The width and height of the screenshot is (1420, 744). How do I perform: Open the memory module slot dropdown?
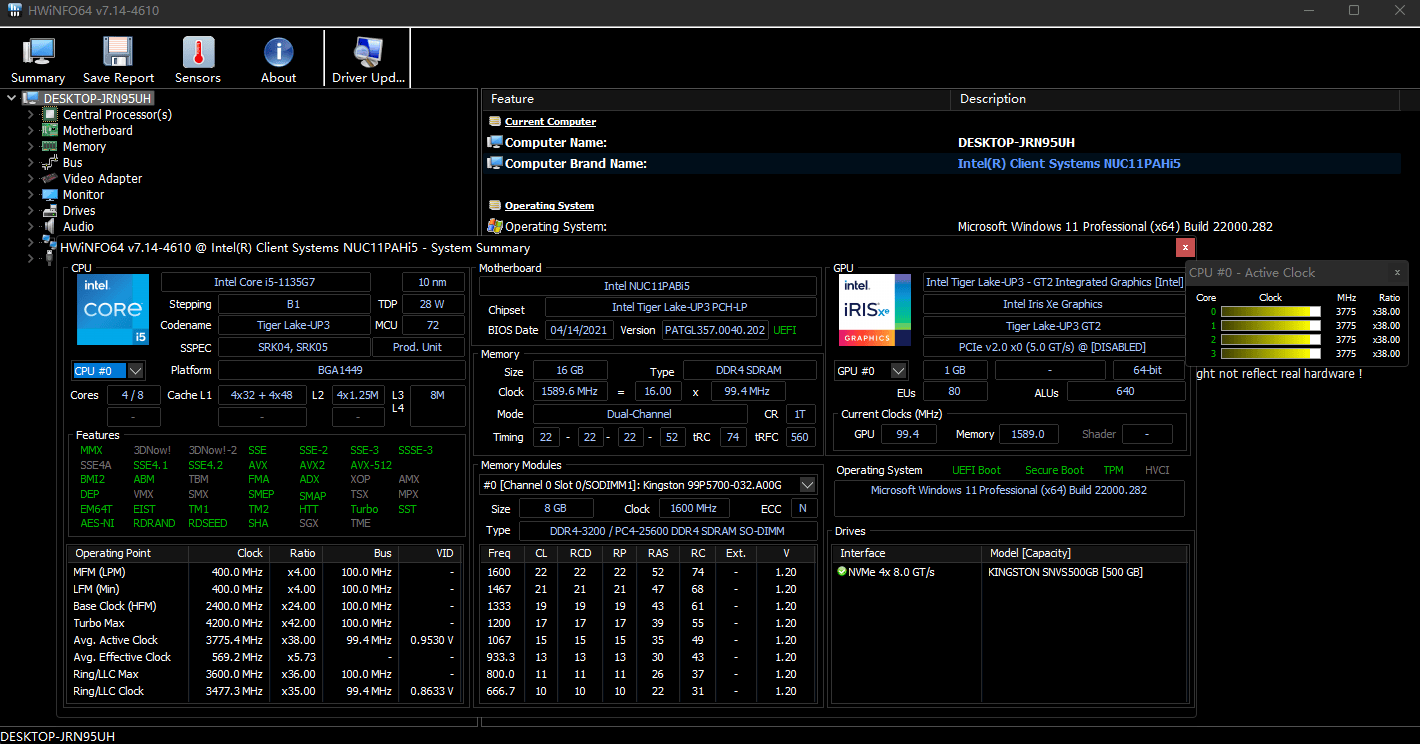click(x=807, y=485)
